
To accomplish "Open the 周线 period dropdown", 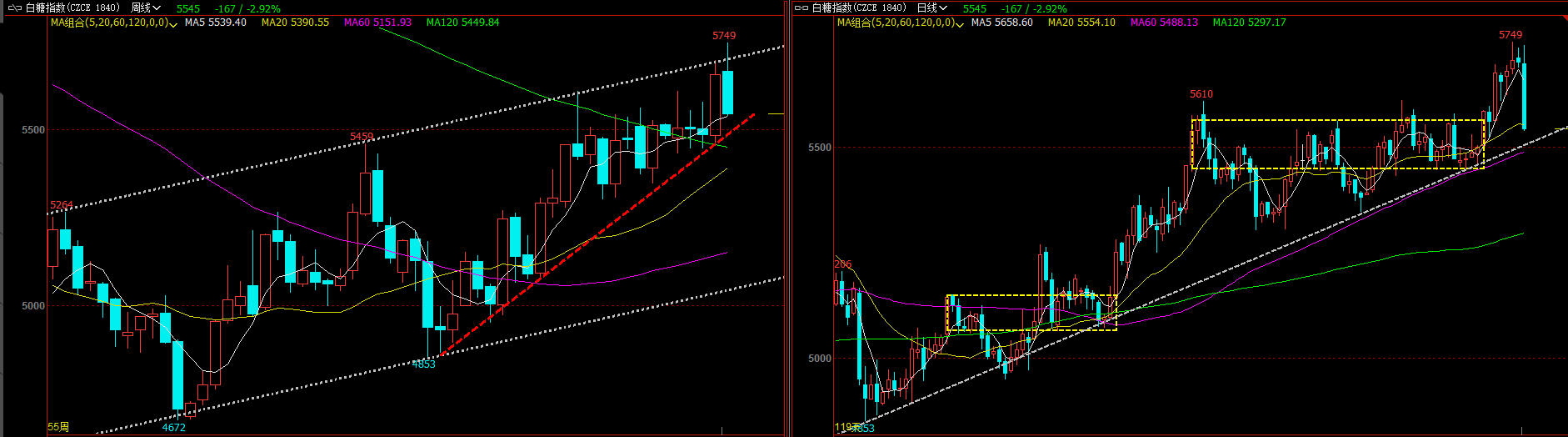I will click(145, 8).
